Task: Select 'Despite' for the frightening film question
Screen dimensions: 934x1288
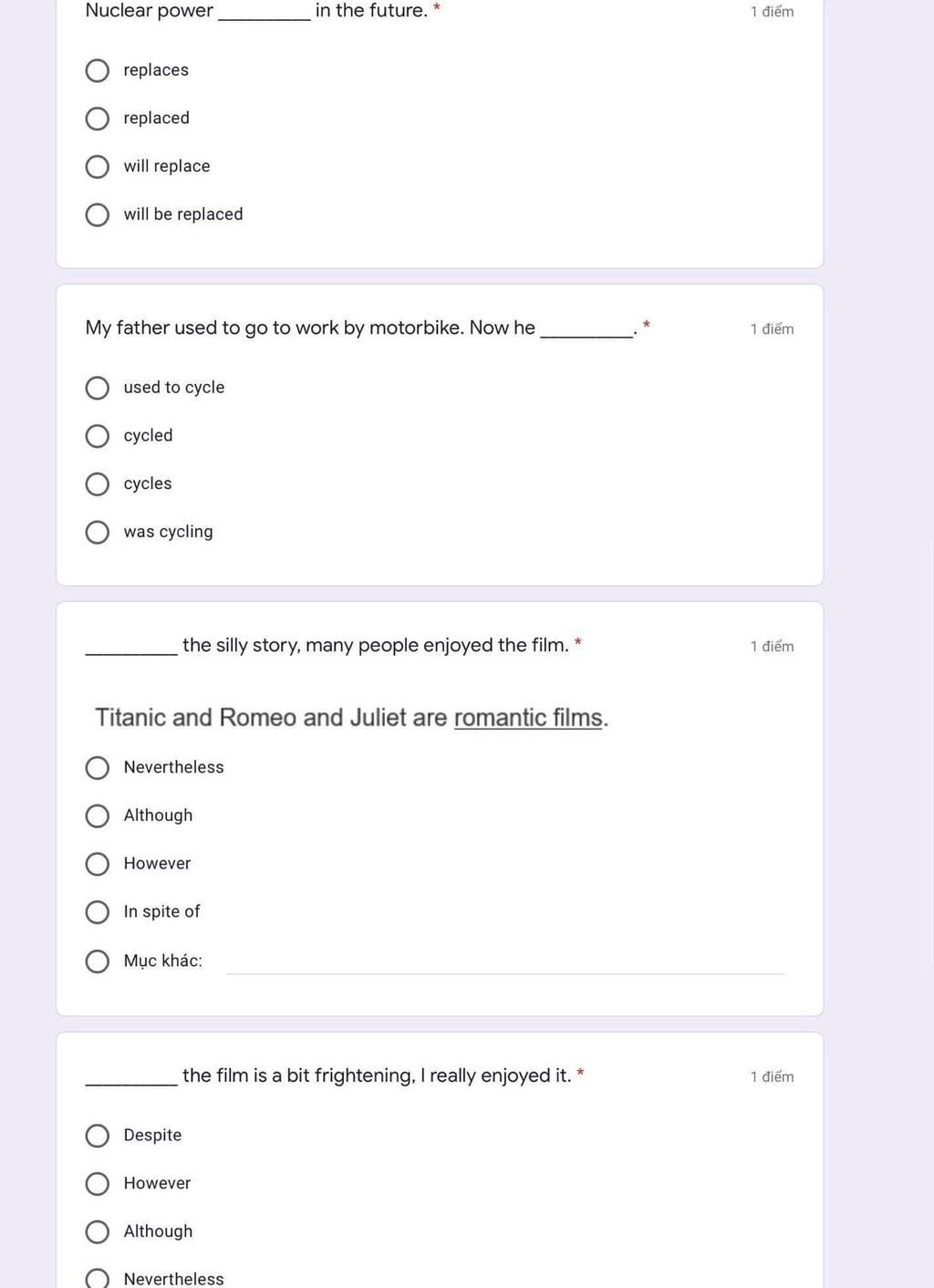Action: click(98, 1136)
